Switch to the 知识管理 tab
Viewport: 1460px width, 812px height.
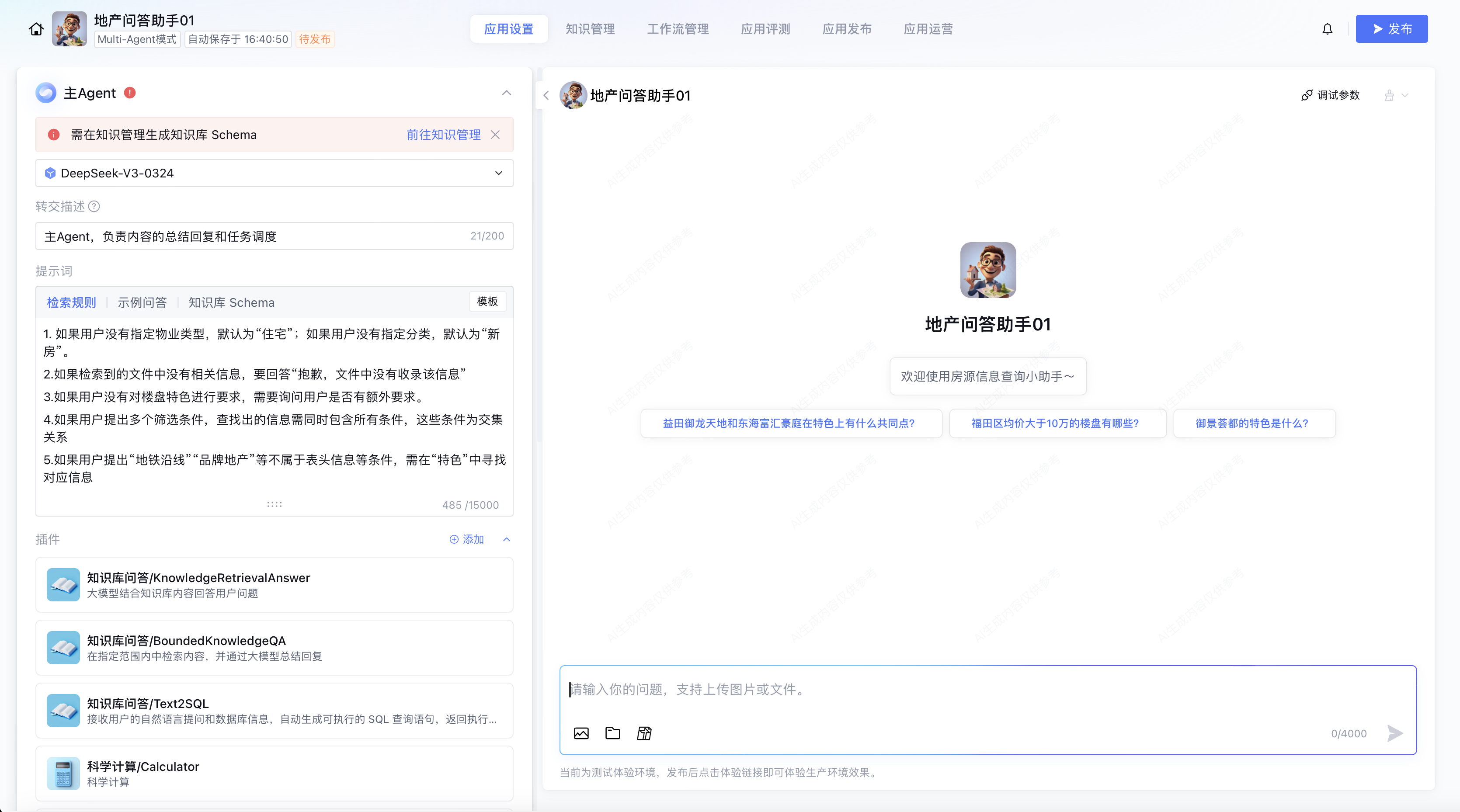click(x=590, y=29)
